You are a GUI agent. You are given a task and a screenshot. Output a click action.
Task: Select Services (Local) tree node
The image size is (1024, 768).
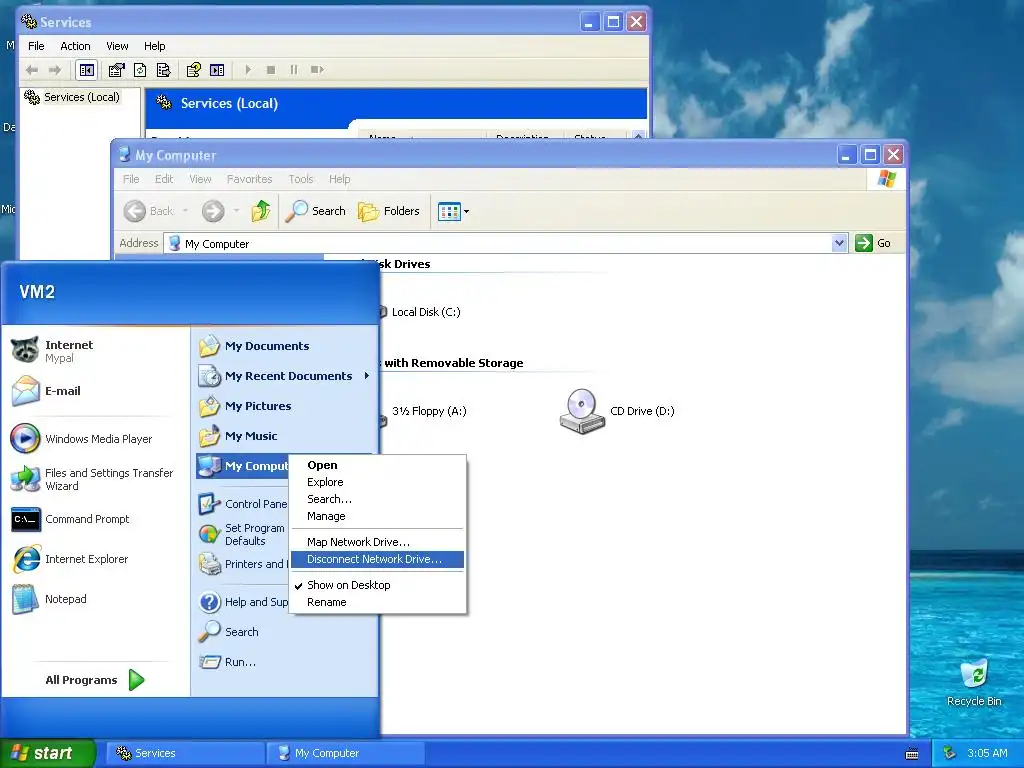pos(72,97)
